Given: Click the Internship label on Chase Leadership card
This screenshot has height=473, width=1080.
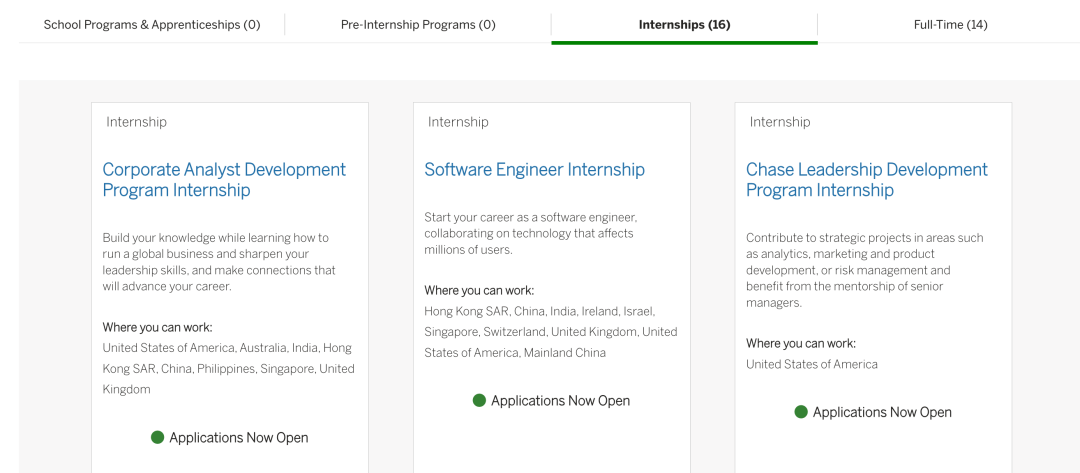Looking at the screenshot, I should pos(780,122).
